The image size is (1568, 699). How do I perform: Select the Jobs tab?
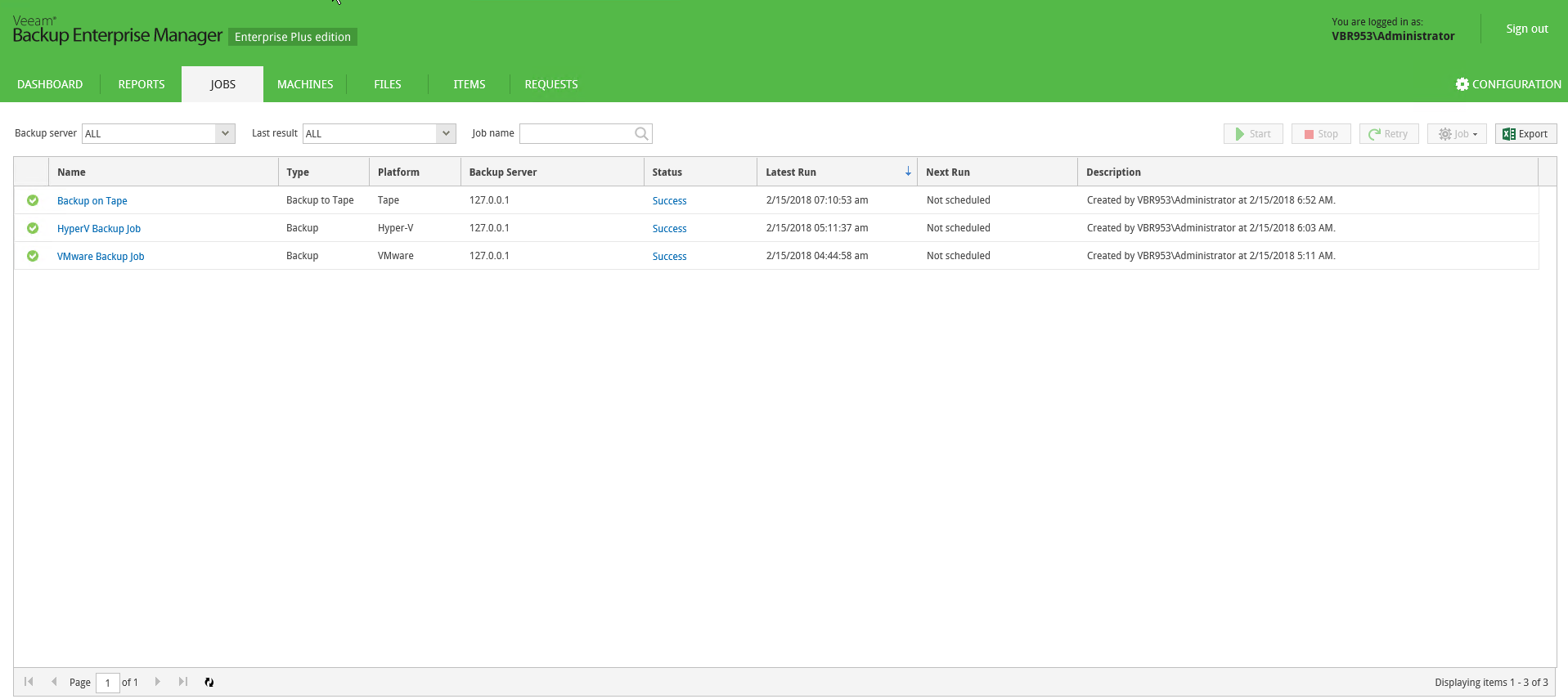[222, 84]
